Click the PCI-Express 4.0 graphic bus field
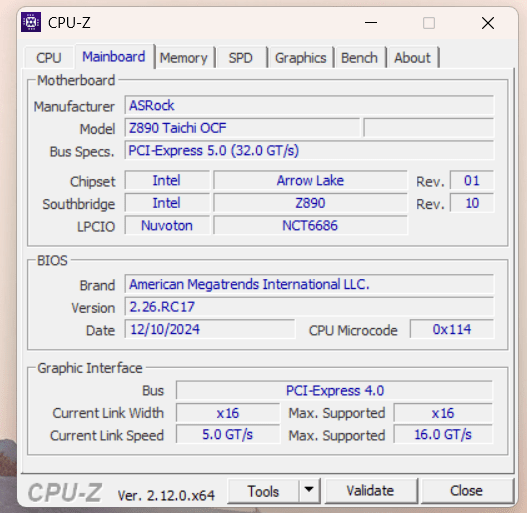The height and width of the screenshot is (513, 527). (334, 391)
